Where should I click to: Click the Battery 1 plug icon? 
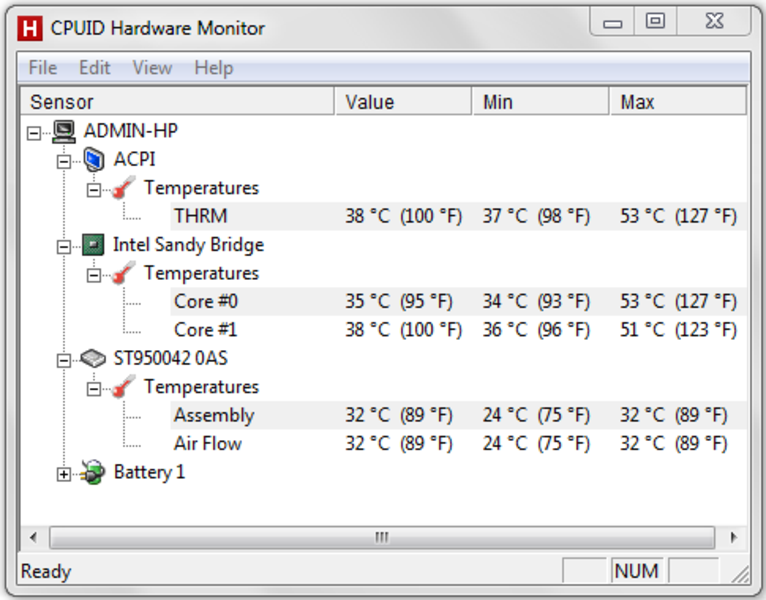tap(93, 472)
